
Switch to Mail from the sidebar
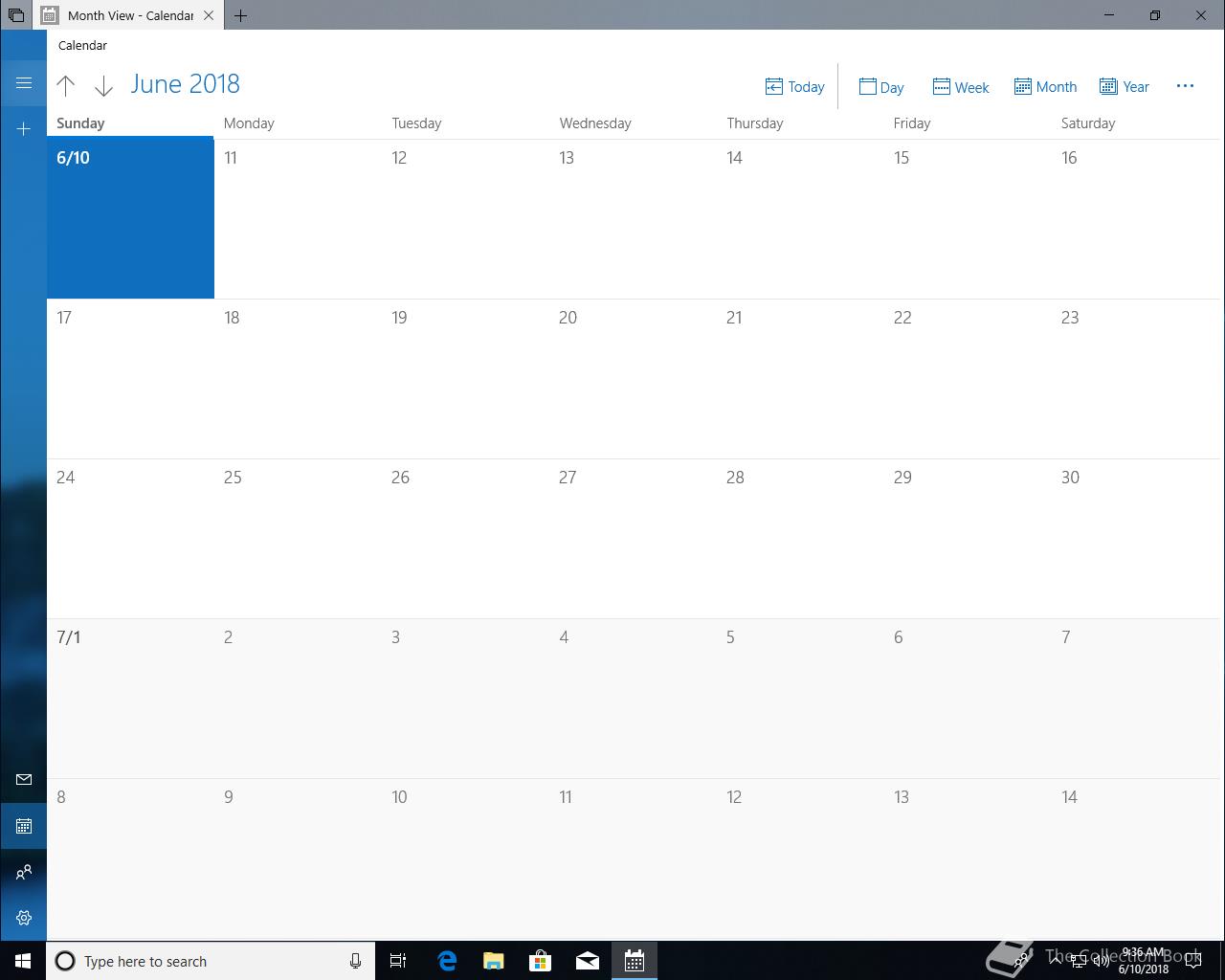tap(24, 780)
